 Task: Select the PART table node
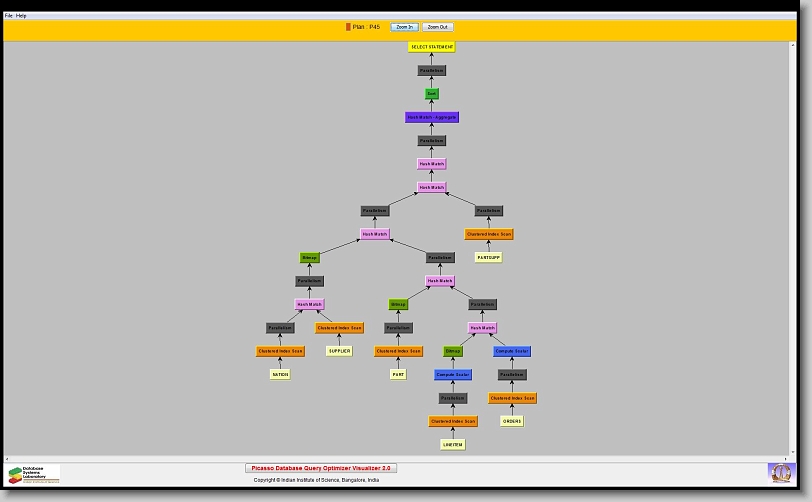398,375
